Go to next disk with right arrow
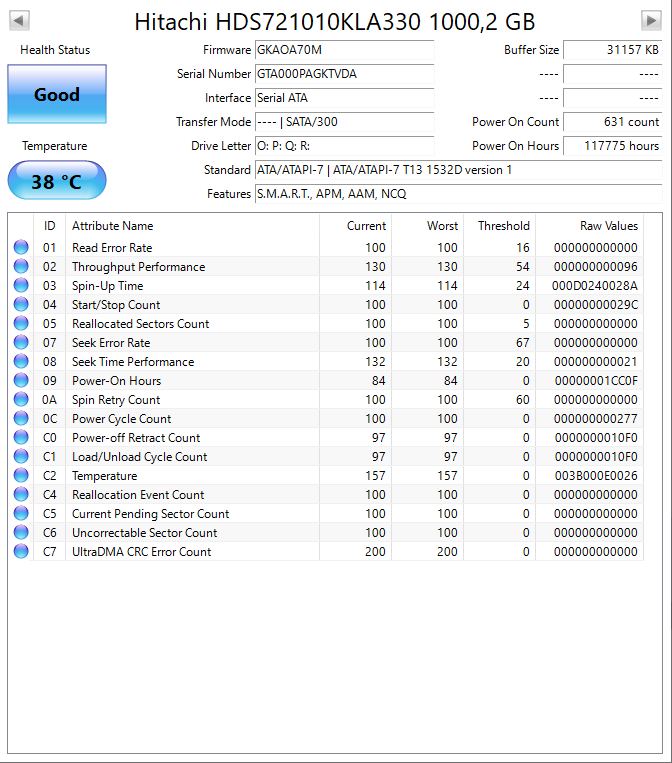This screenshot has width=672, height=763. click(x=652, y=20)
